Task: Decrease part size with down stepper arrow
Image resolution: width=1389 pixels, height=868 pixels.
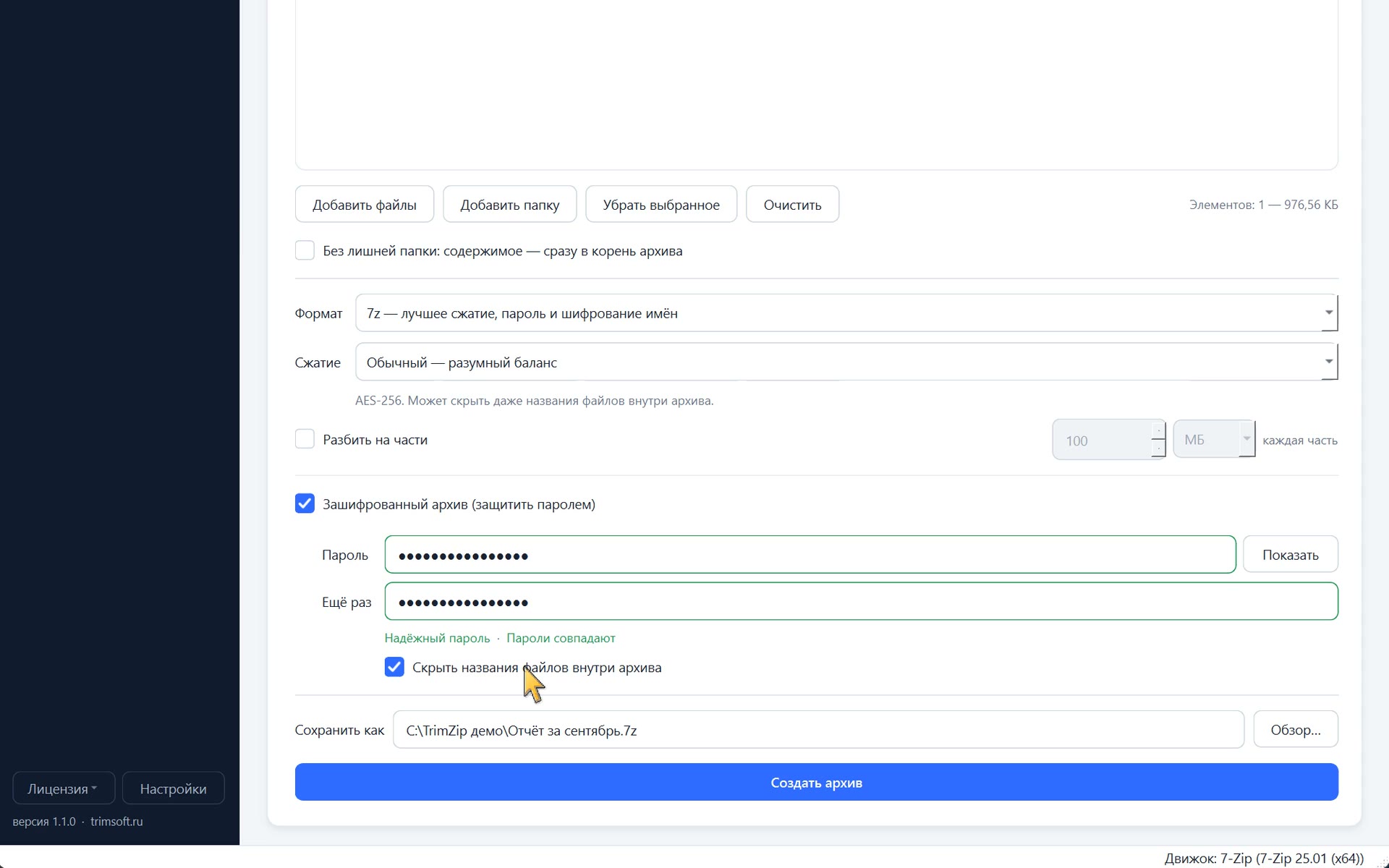Action: point(1158,448)
